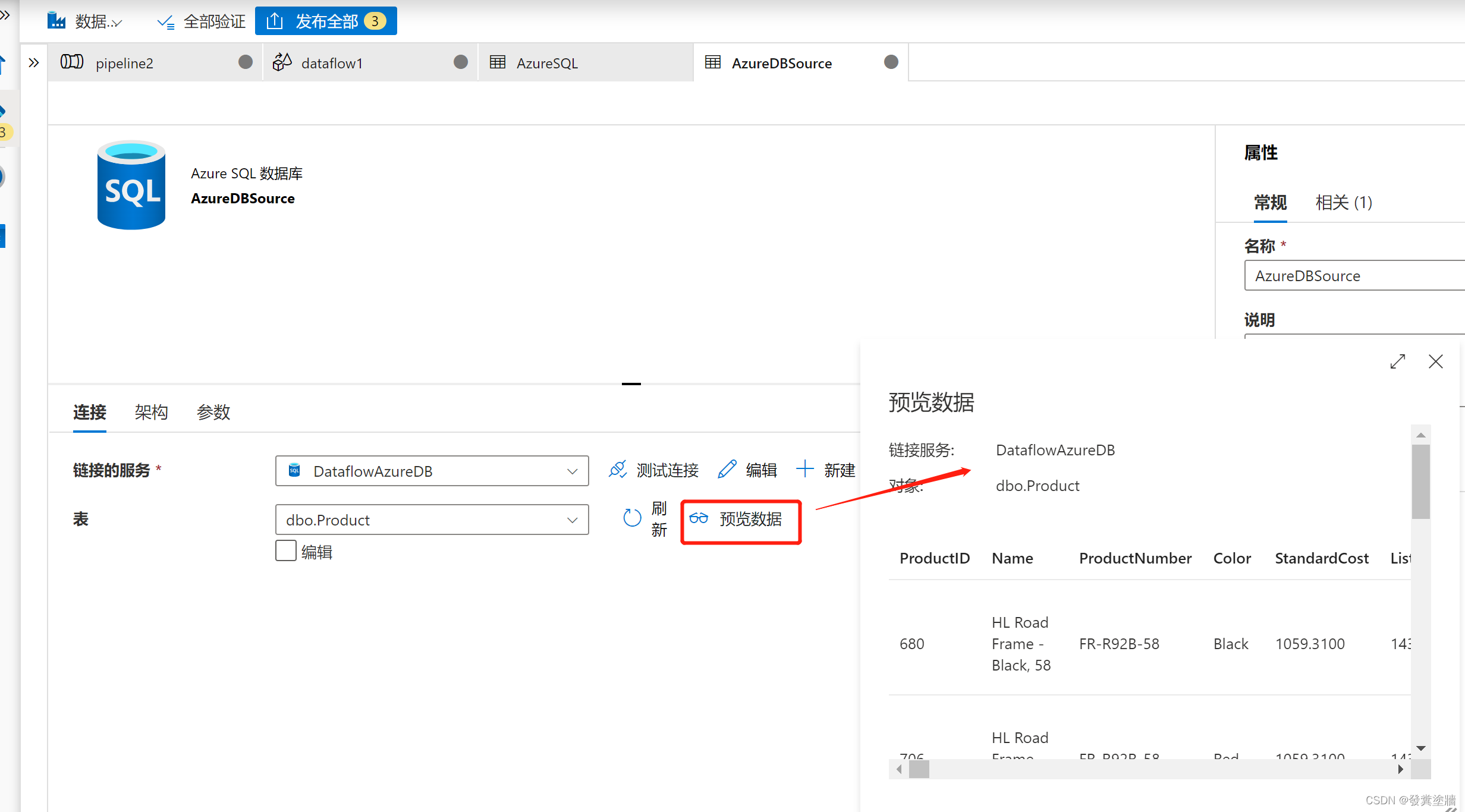Close the preview data panel
Screen dimensions: 1465x812
[x=1435, y=361]
